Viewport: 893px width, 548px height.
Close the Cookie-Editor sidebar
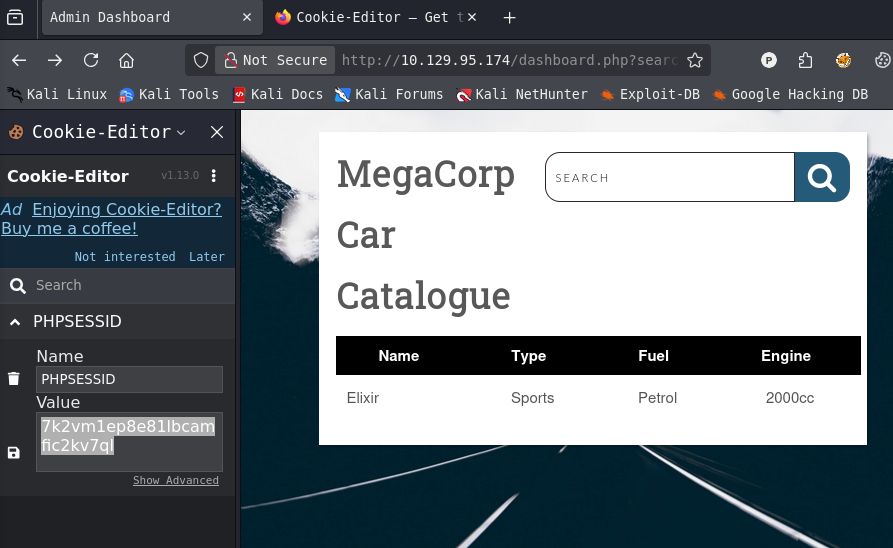click(x=217, y=132)
